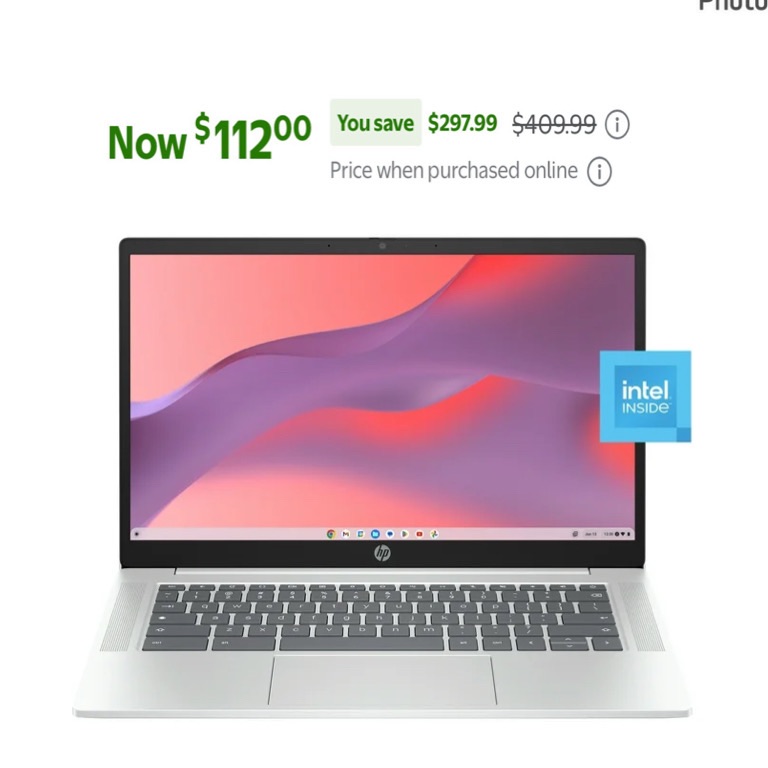
Task: Click the Messages chat bubble icon on the shelf
Action: point(390,534)
